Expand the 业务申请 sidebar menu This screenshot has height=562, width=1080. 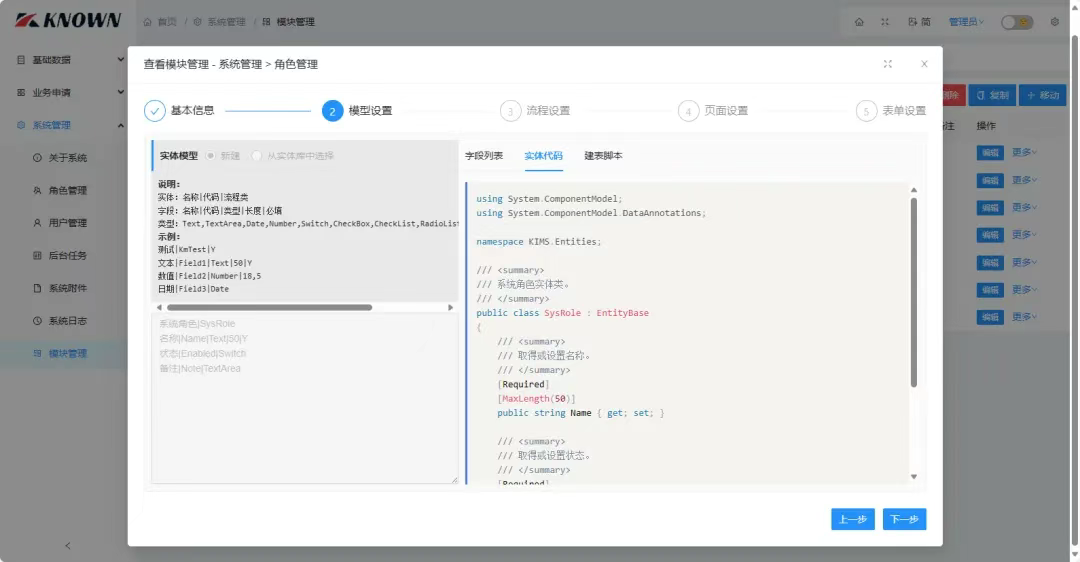(69, 92)
